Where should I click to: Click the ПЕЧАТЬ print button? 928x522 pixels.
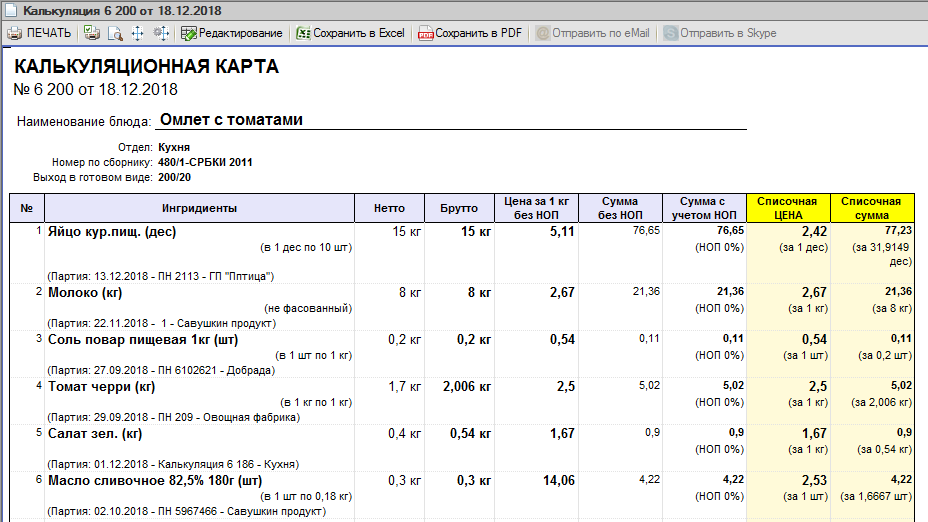click(x=40, y=33)
